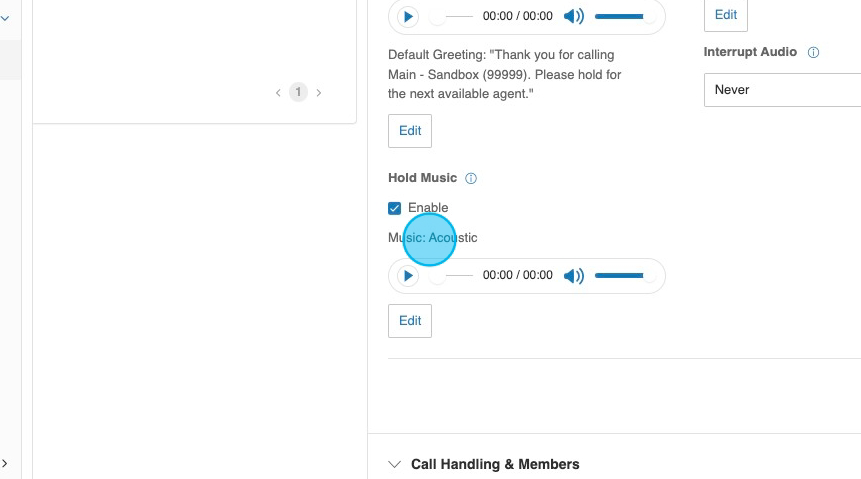
Task: Click the Hold Music info icon
Action: 471,179
